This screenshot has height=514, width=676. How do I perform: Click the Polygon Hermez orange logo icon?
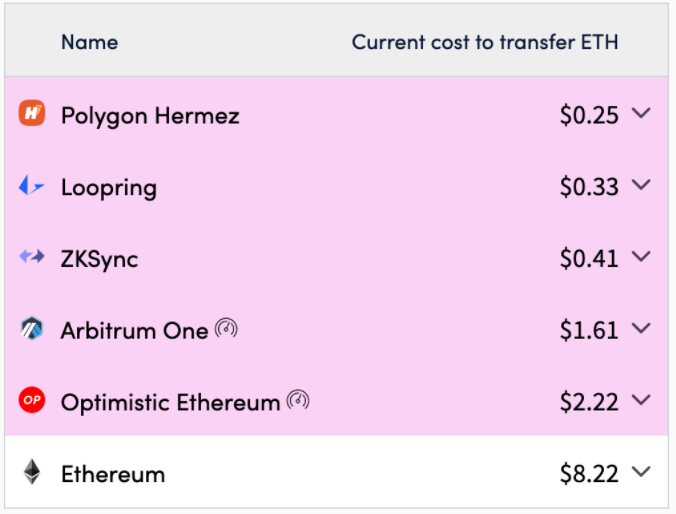[31, 113]
